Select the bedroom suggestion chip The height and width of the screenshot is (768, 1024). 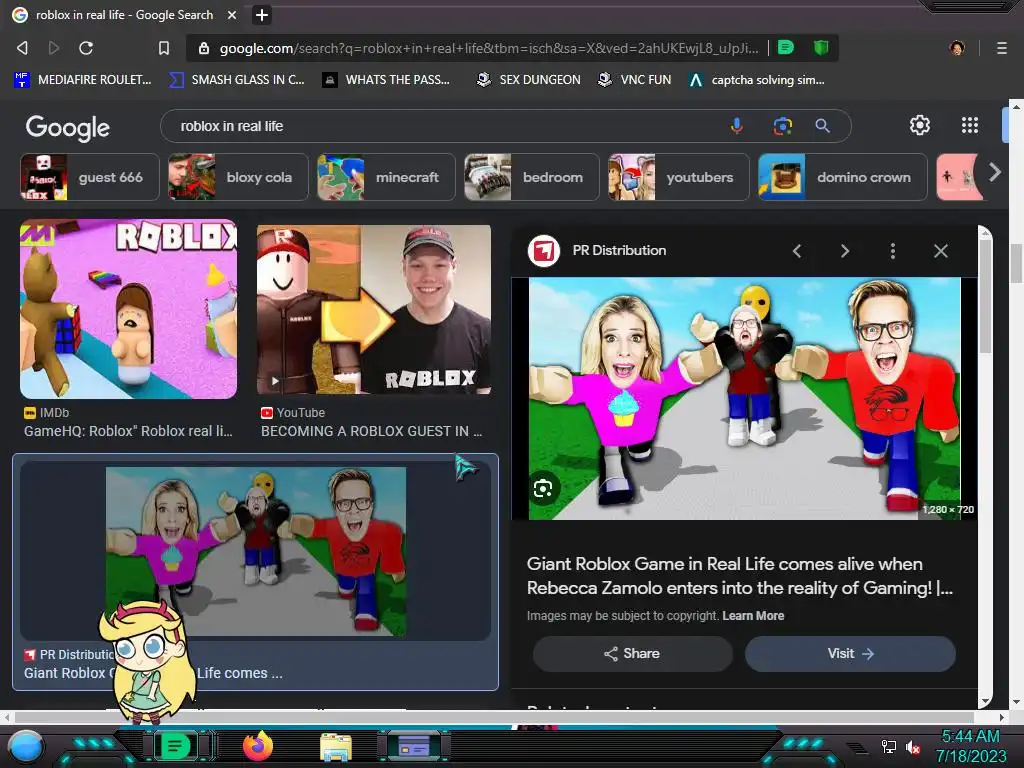[532, 177]
